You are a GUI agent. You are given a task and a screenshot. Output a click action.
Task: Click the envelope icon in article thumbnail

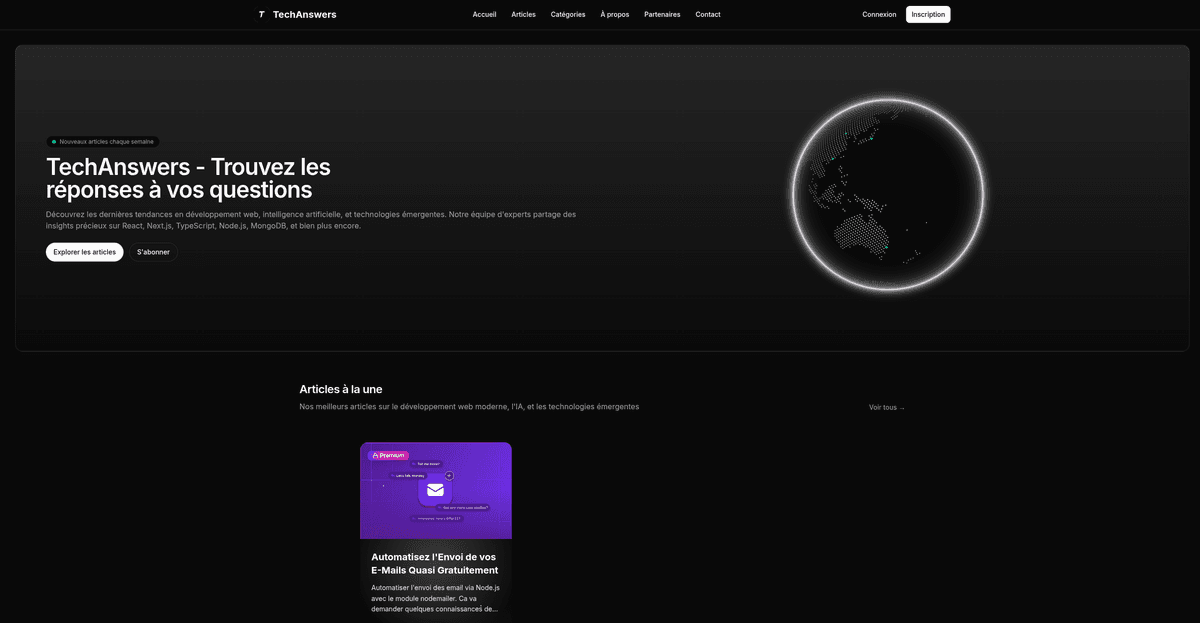[x=435, y=490]
